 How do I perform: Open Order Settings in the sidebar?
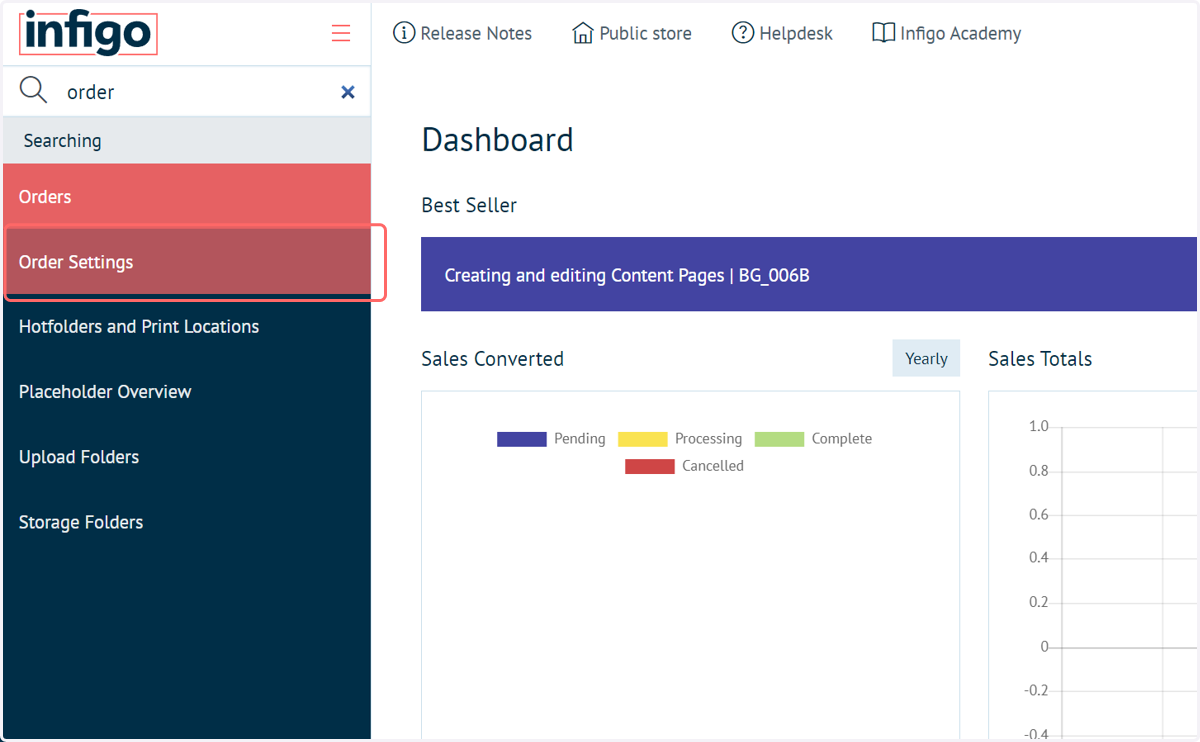click(187, 262)
